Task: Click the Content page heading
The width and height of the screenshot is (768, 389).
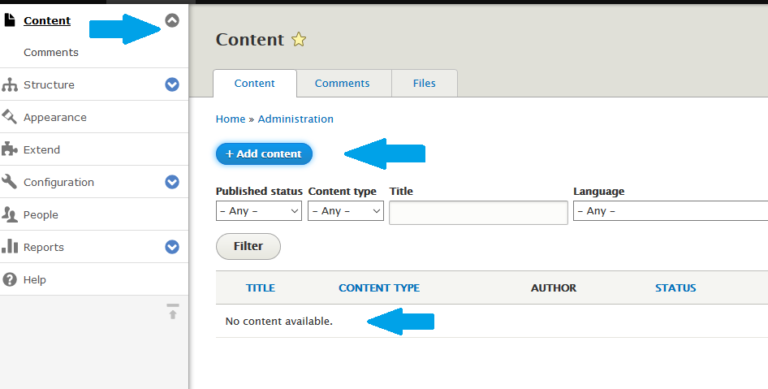Action: click(x=250, y=40)
